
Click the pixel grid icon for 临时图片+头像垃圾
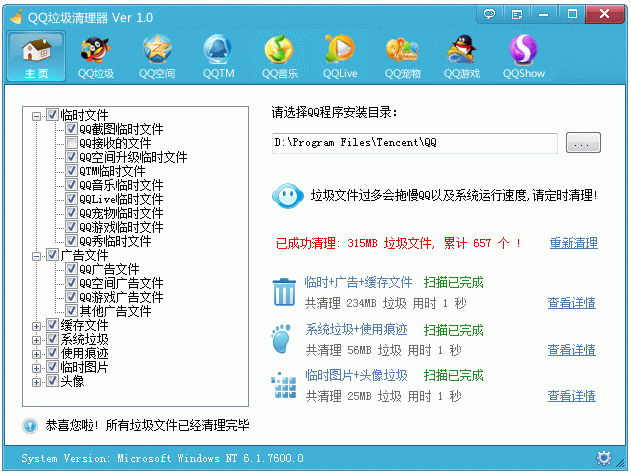(284, 385)
